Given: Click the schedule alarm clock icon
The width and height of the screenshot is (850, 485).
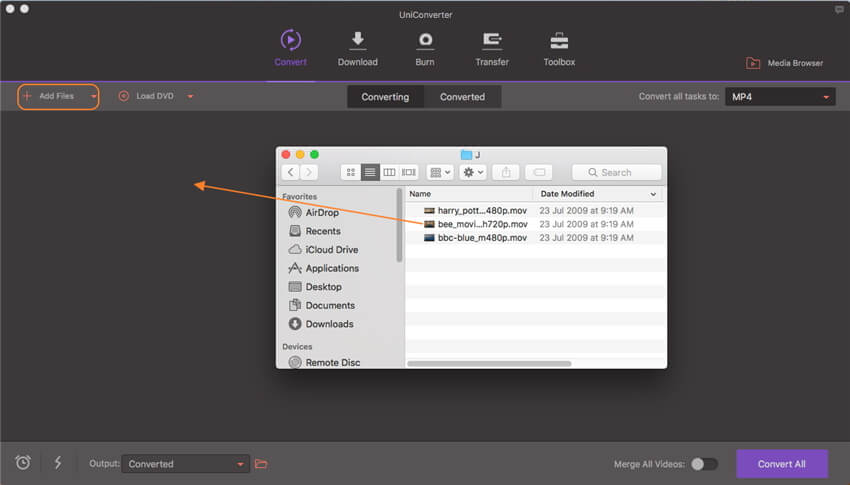Looking at the screenshot, I should tap(23, 462).
